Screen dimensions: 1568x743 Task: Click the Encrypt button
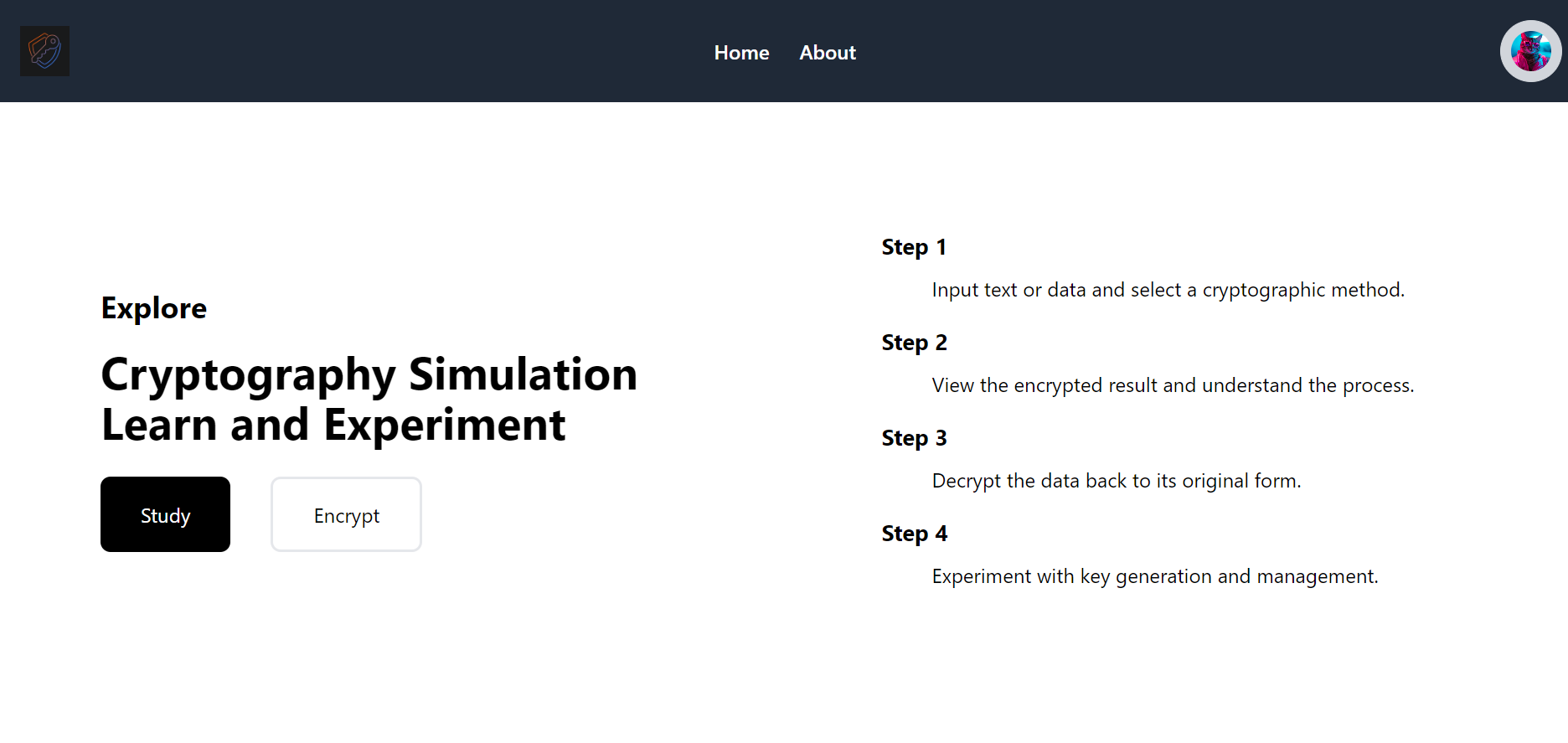[x=346, y=514]
